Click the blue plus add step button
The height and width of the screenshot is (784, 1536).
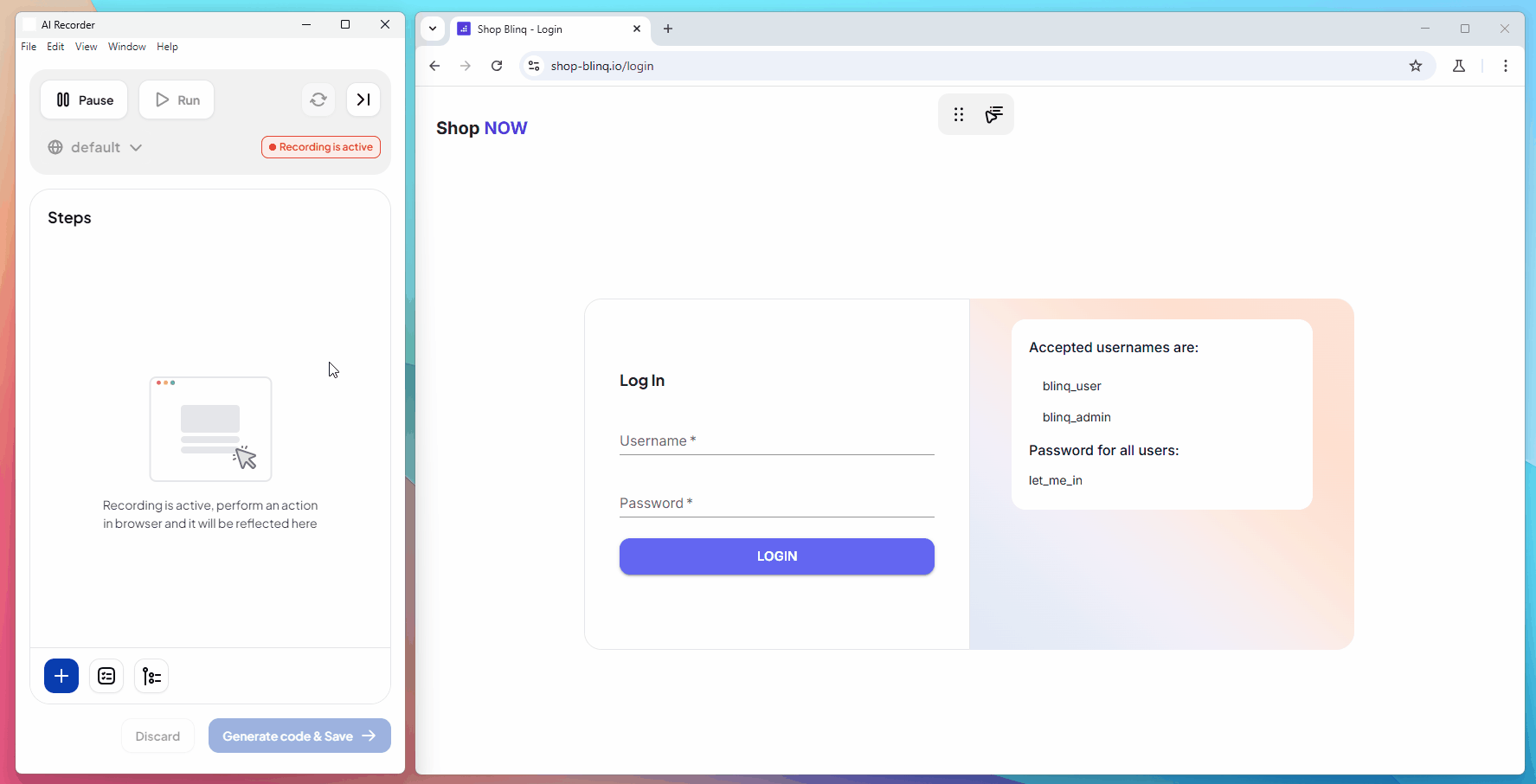click(61, 676)
